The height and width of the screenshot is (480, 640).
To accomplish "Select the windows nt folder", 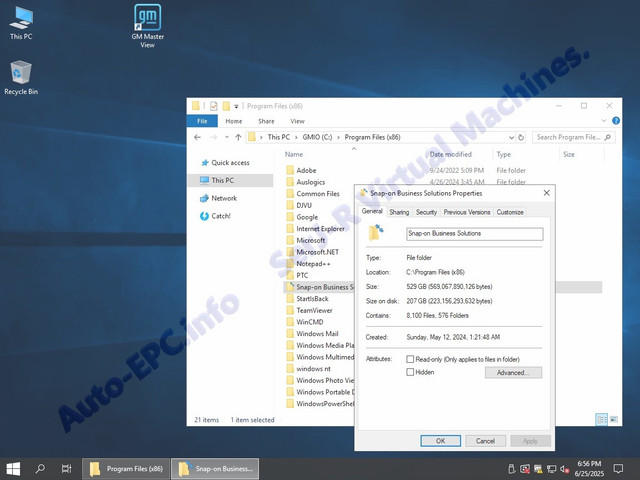I will pos(313,369).
